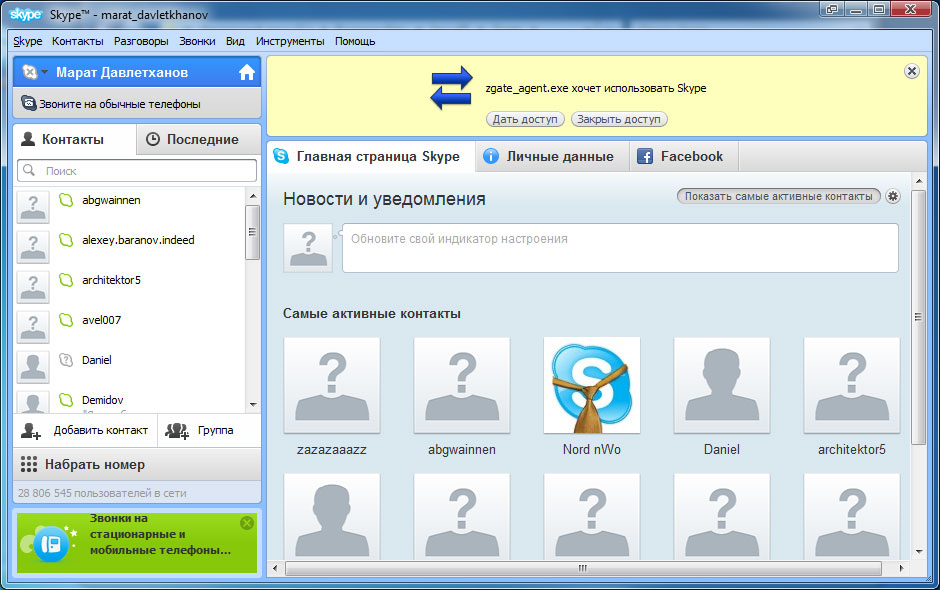Click the home icon in profile bar

pyautogui.click(x=246, y=73)
